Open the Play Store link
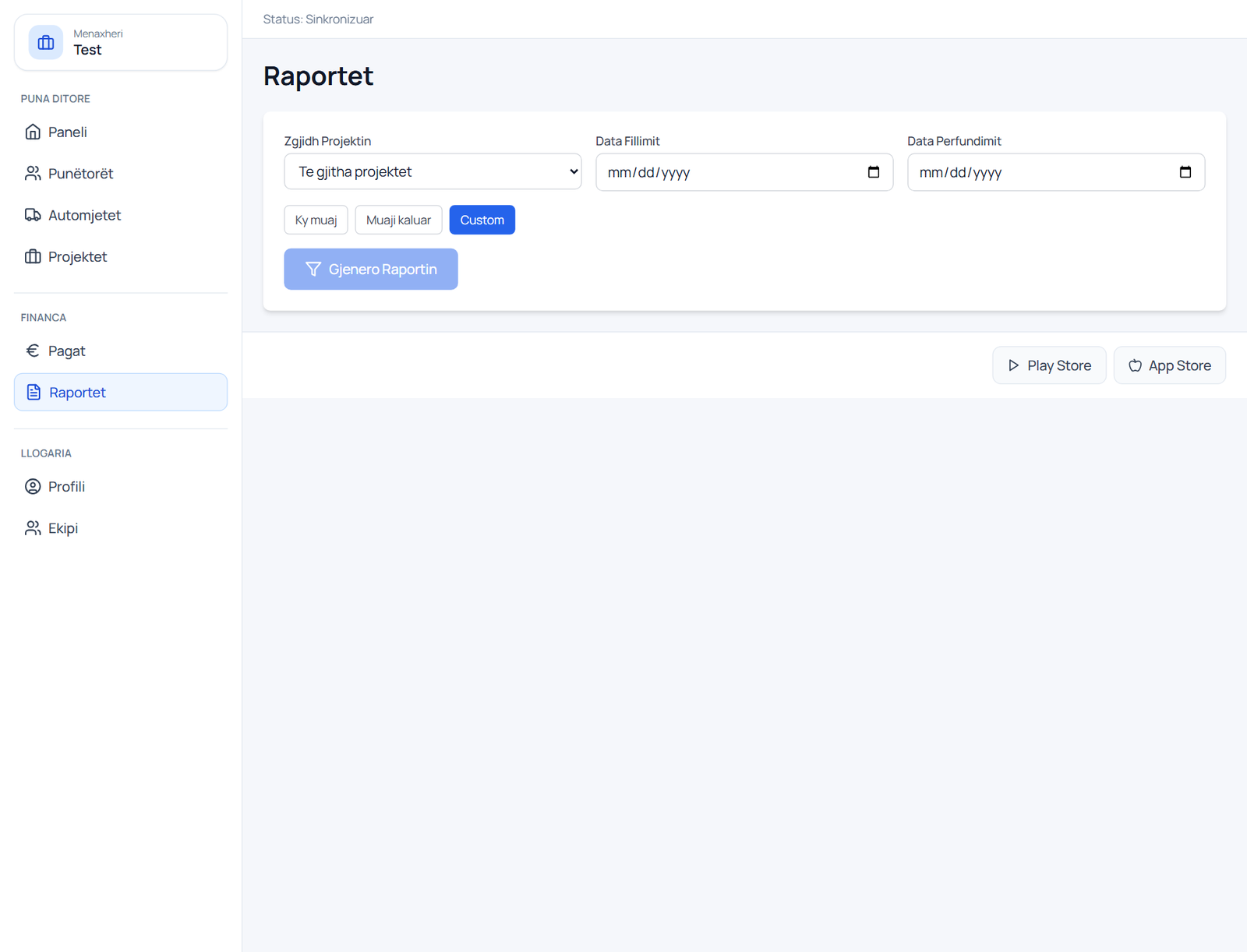 (1049, 365)
